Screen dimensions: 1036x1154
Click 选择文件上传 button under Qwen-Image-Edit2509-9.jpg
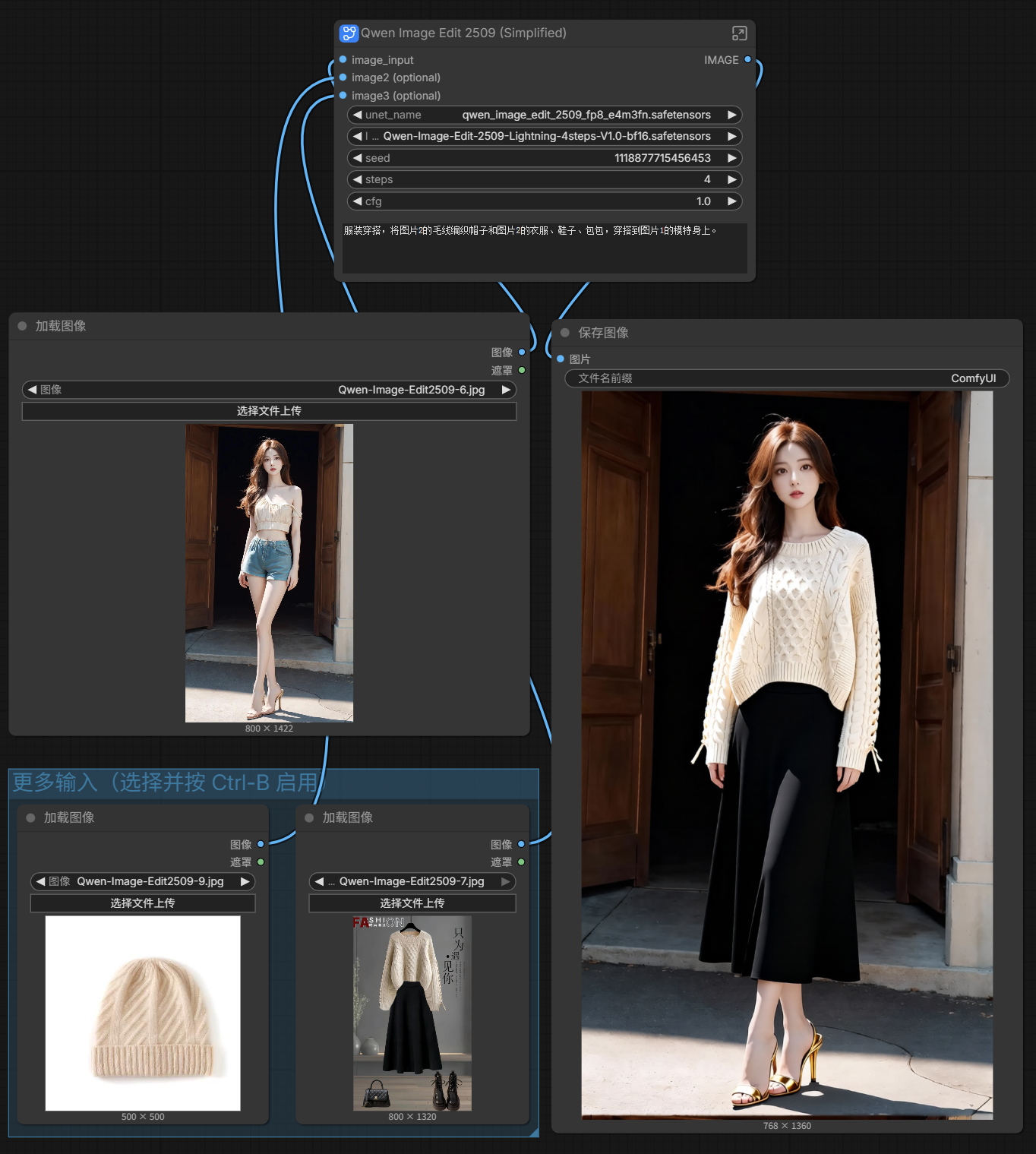[143, 903]
